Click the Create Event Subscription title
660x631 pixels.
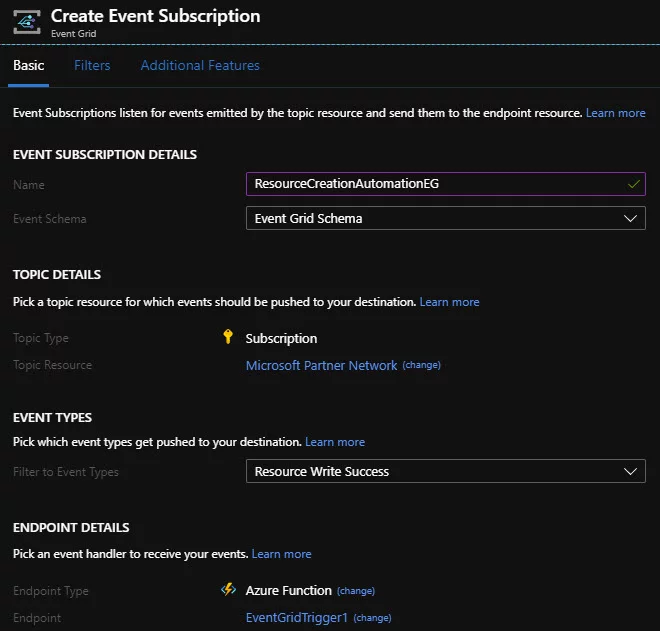155,16
